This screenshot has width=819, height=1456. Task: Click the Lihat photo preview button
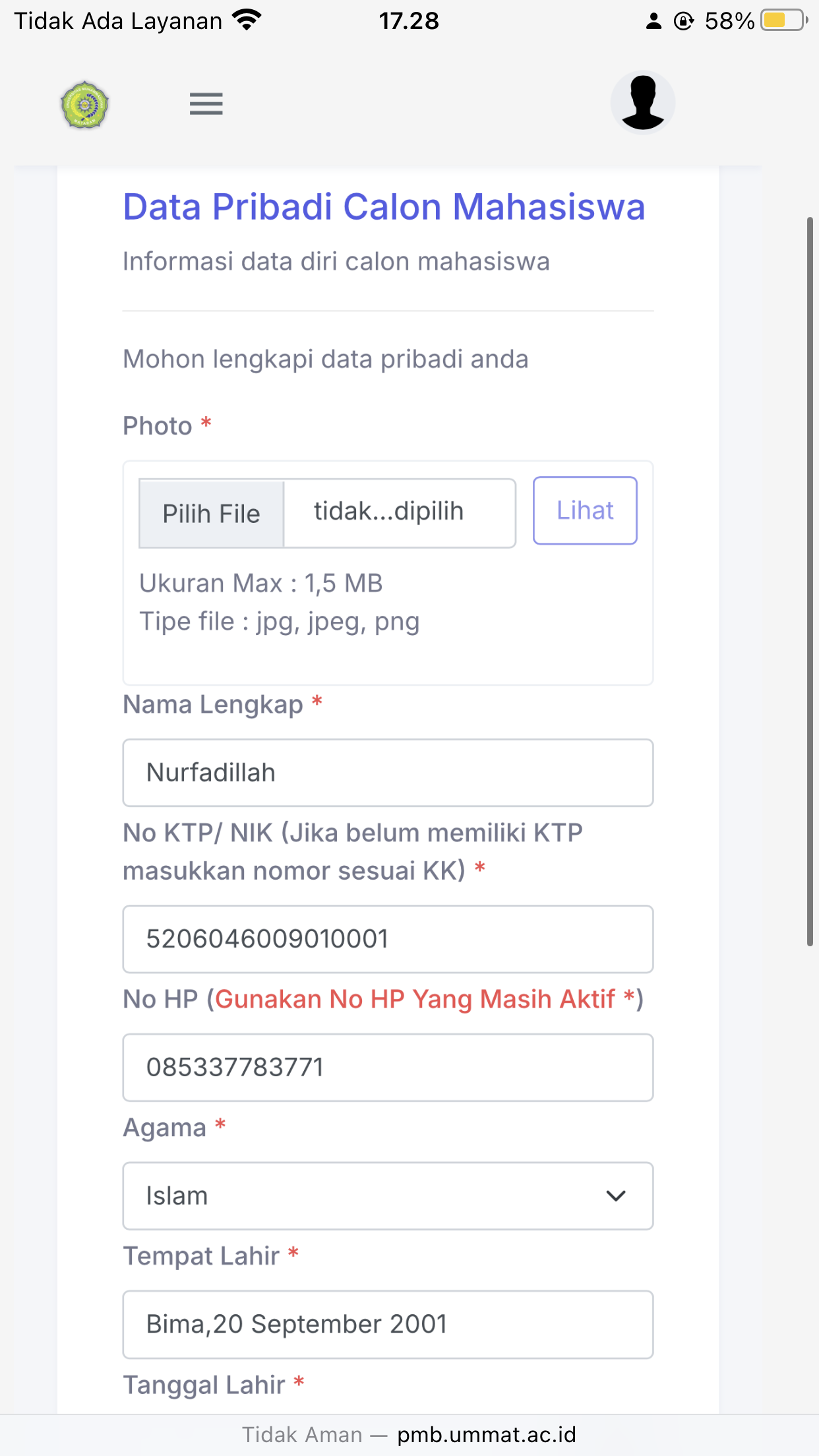[585, 510]
